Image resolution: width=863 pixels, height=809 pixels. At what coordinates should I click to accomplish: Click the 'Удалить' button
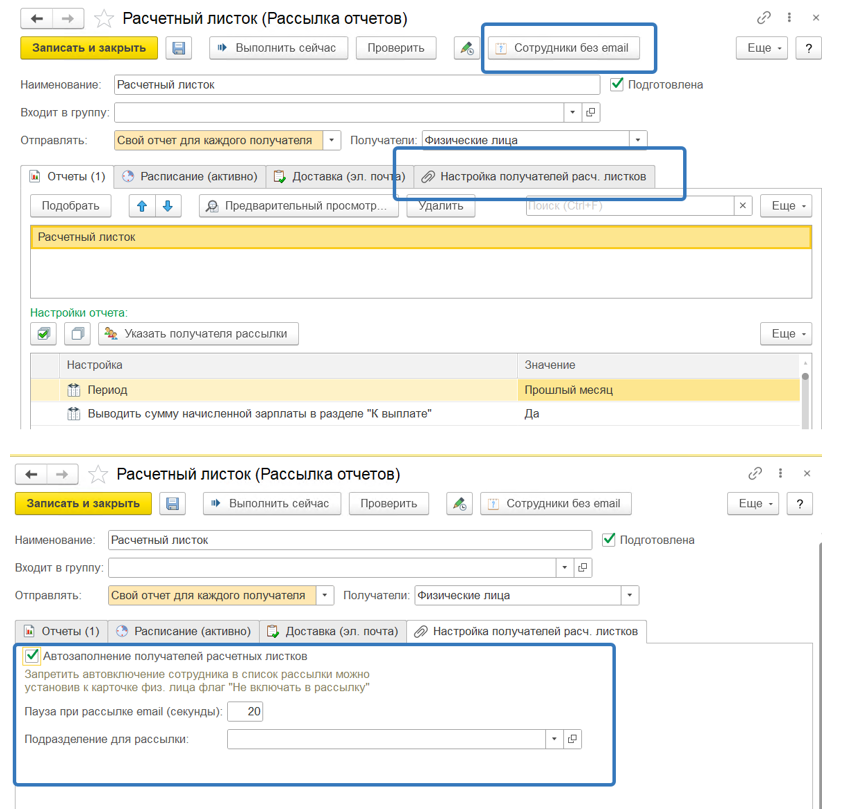441,206
